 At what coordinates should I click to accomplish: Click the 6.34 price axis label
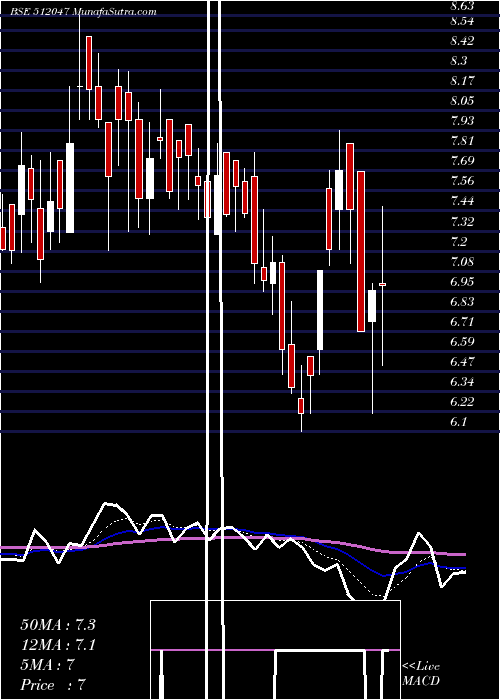462,382
